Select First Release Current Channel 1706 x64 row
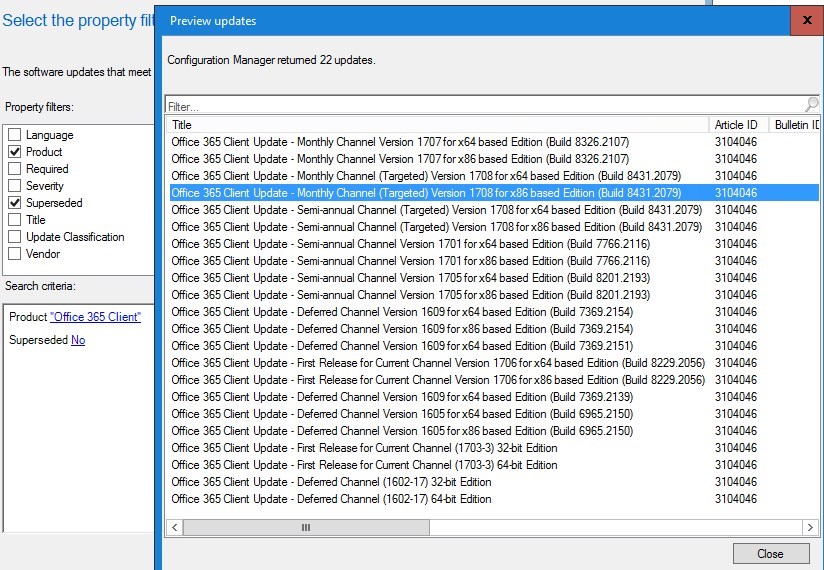Screen dimensions: 824x570 [494, 363]
